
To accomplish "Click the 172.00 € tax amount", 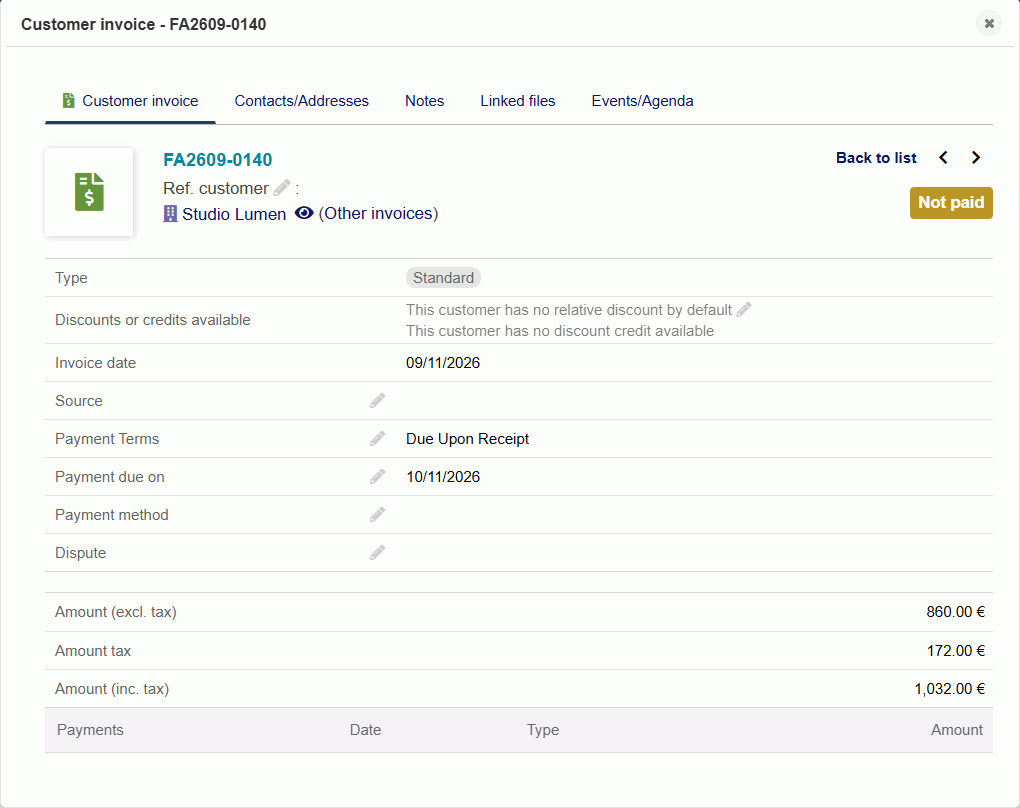I will (955, 651).
